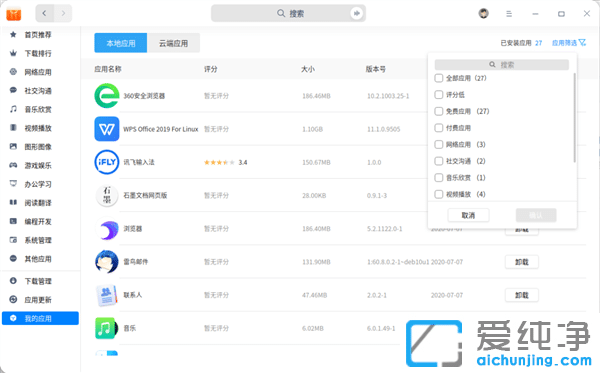600x373 pixels.
Task: Switch to the 云端应用 tab
Action: (173, 43)
